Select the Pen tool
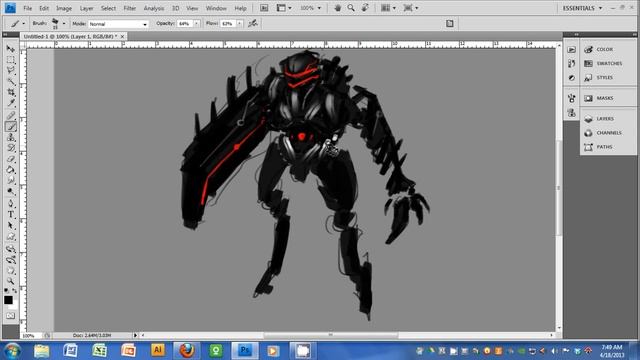 11,204
